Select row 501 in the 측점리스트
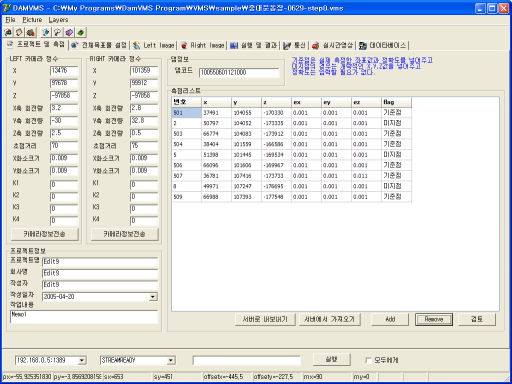Viewport: 512px width, 384px height. pos(186,113)
